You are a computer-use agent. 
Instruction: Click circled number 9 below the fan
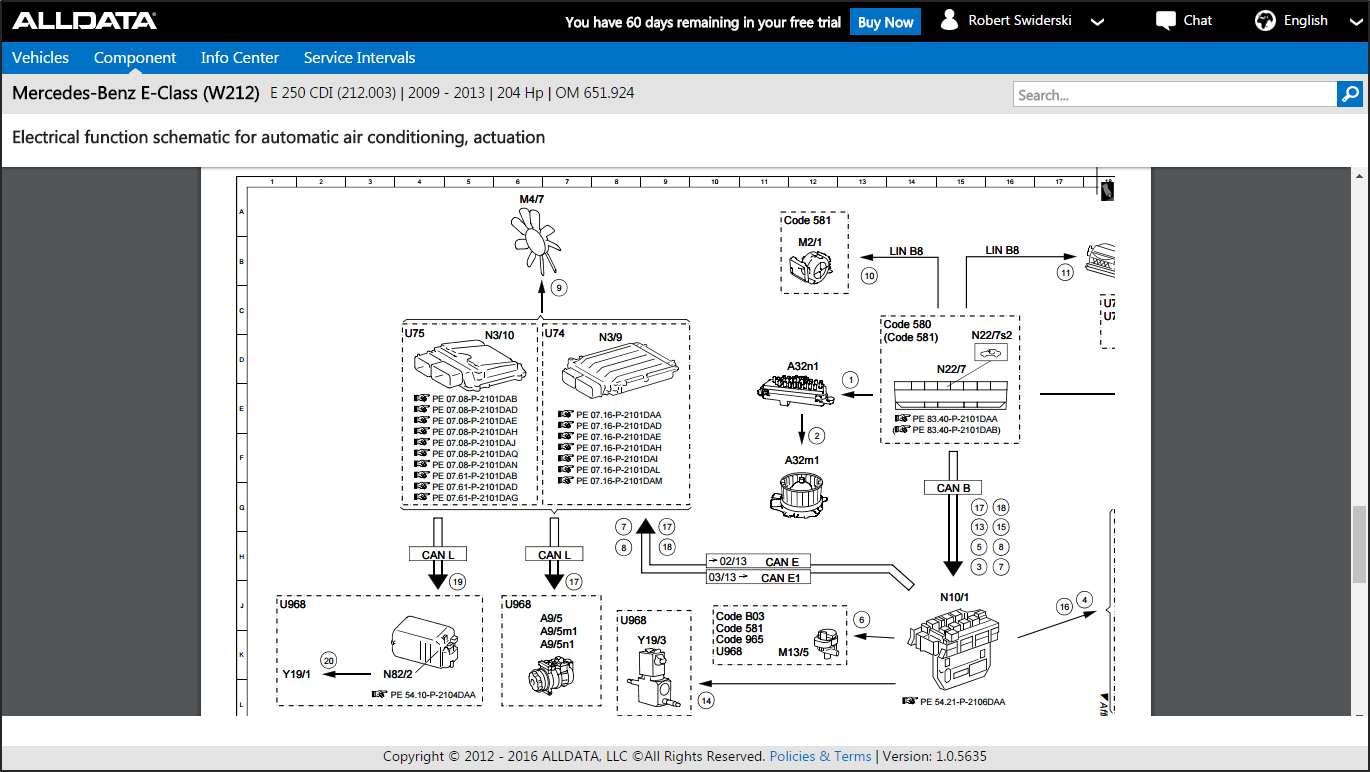pos(559,288)
